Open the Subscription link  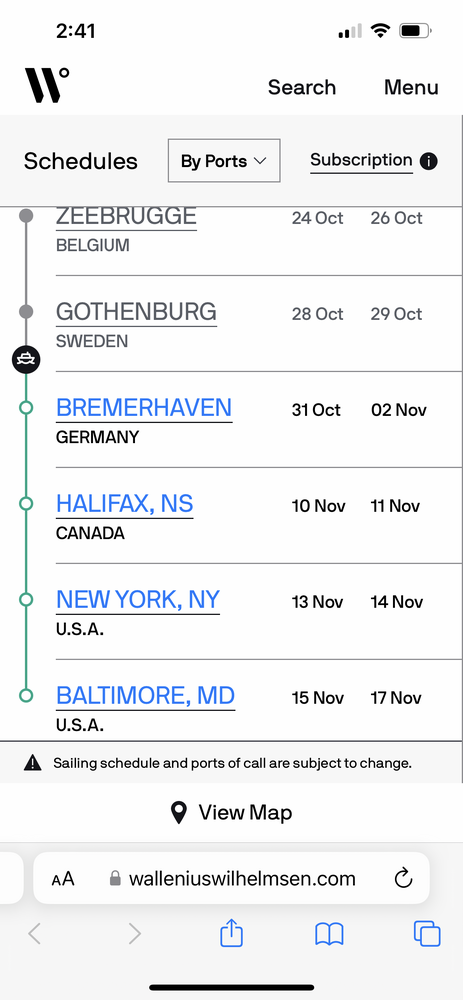[361, 161]
